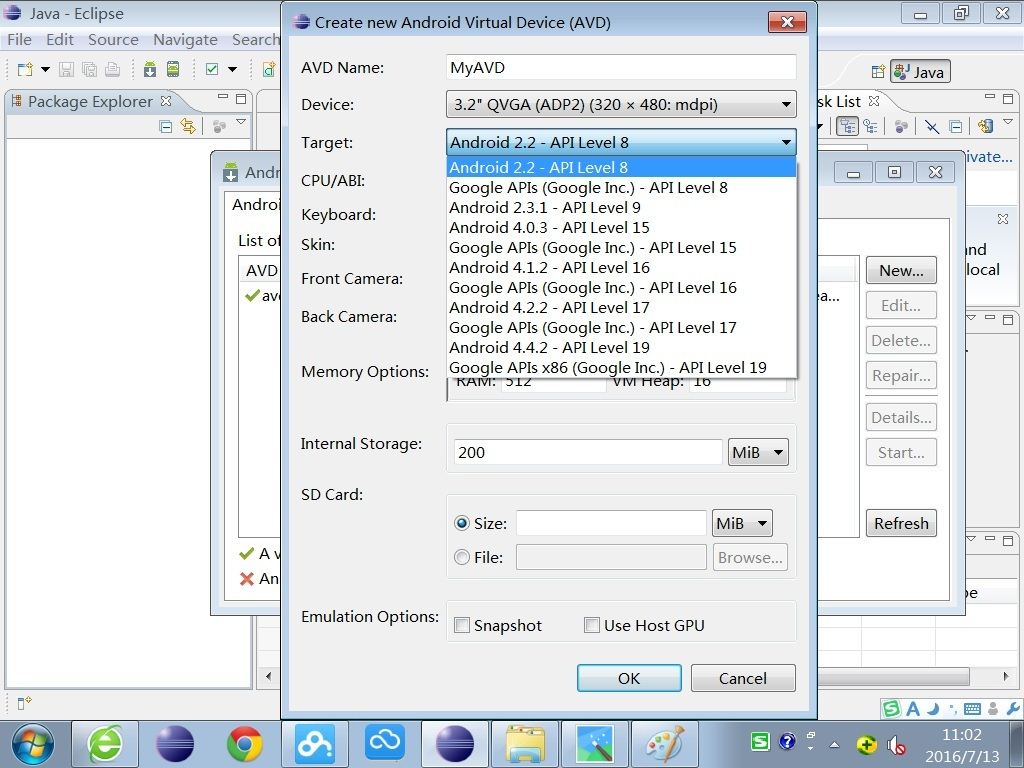This screenshot has height=768, width=1024.
Task: Select the SD Card File radio button
Action: click(x=462, y=557)
